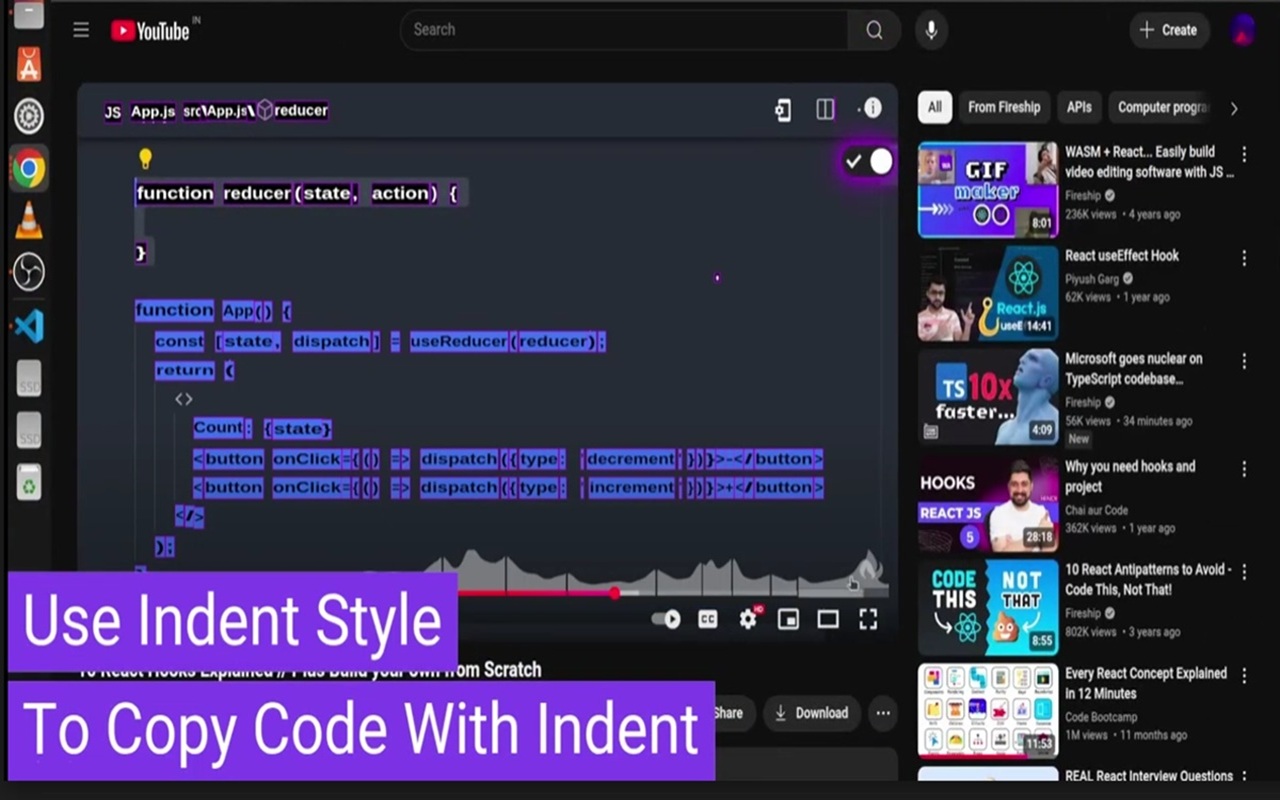Viewport: 1280px width, 800px height.
Task: Click the lightbulb code action icon
Action: (145, 158)
